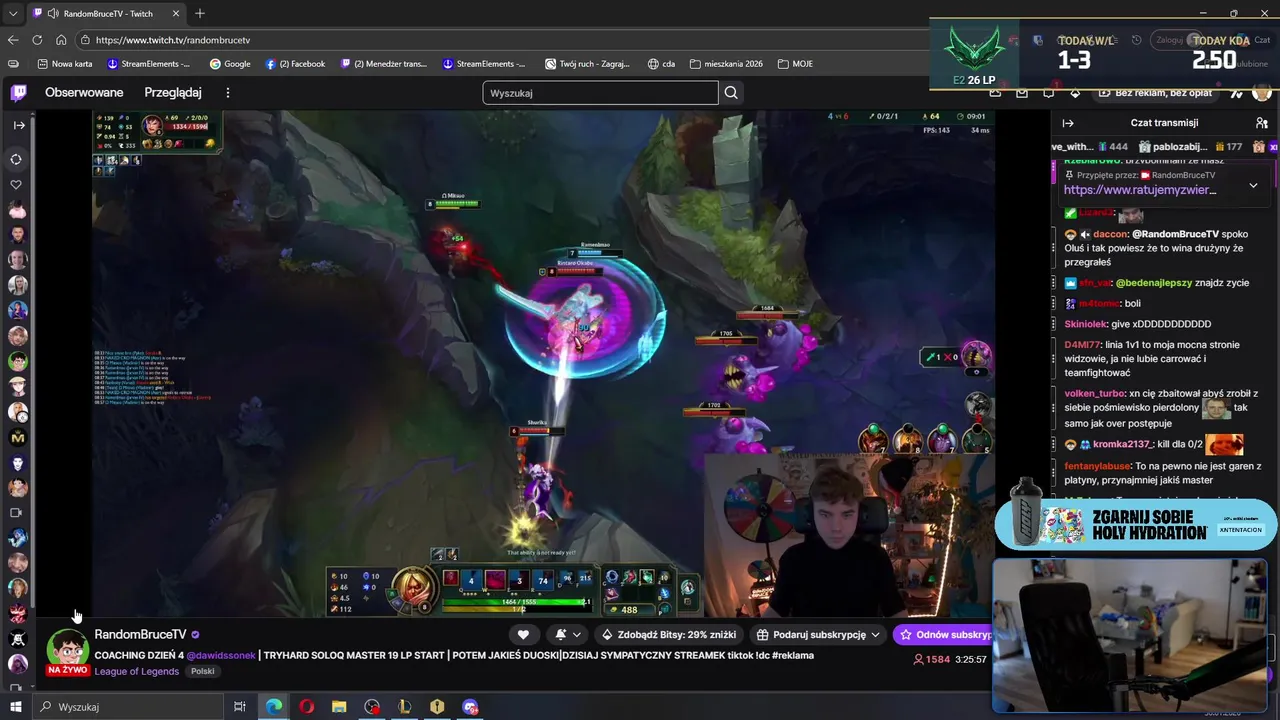Click username daccon in chat
1280x720 pixels.
1110,234
